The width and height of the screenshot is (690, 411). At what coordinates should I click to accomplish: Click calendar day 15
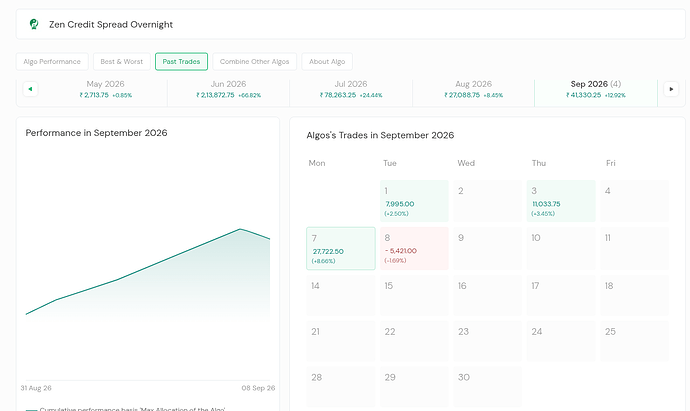pos(414,295)
